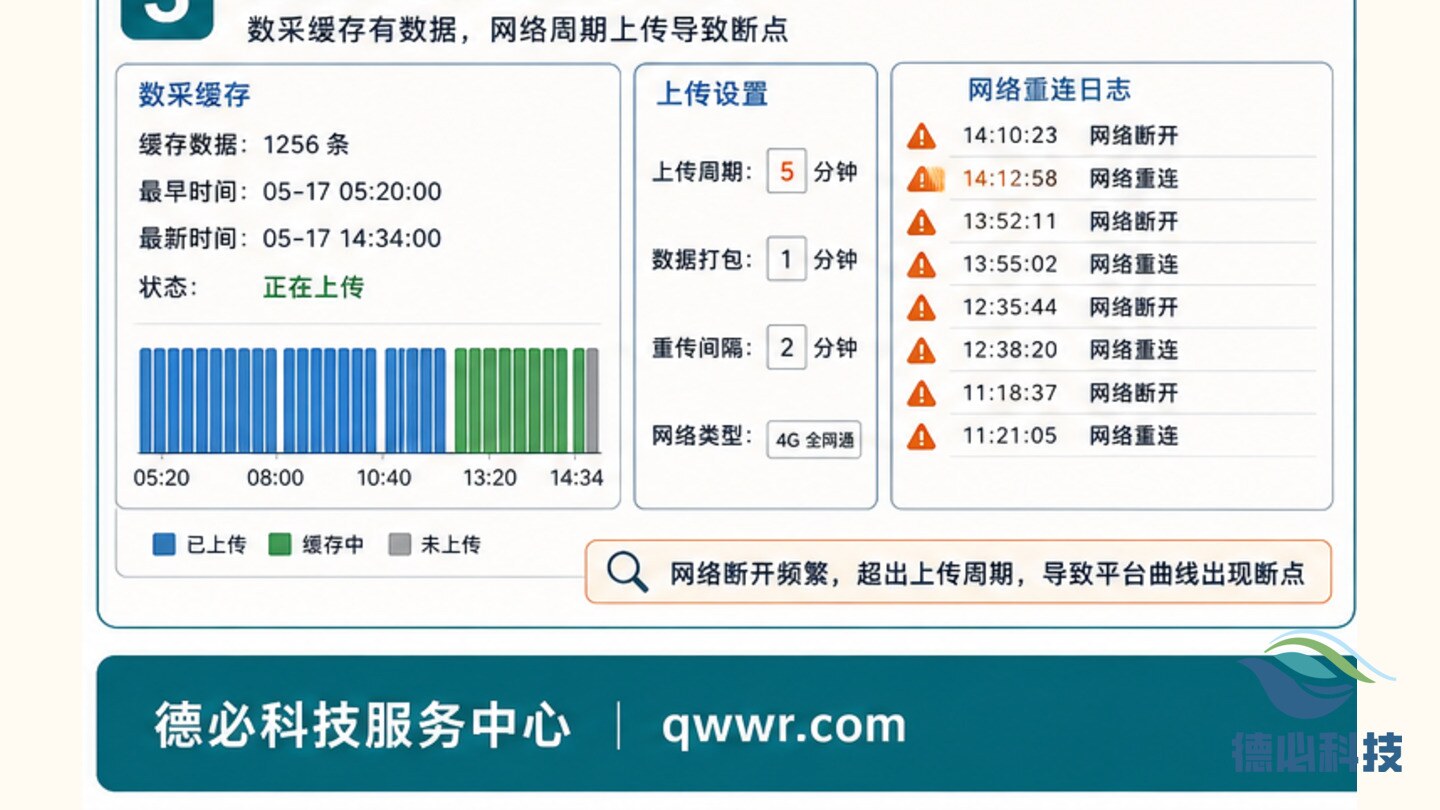
Task: Click the 上传周期 value box showing 5
Action: pyautogui.click(x=787, y=172)
